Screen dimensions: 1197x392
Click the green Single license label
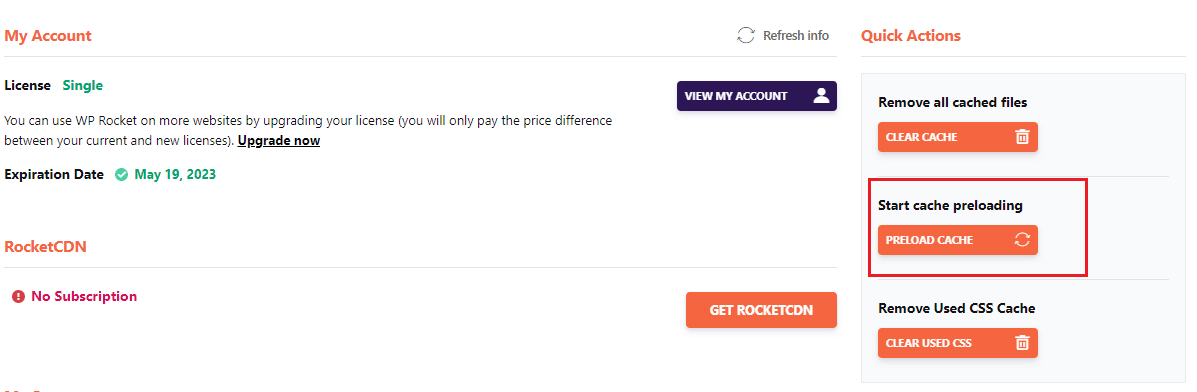(82, 86)
